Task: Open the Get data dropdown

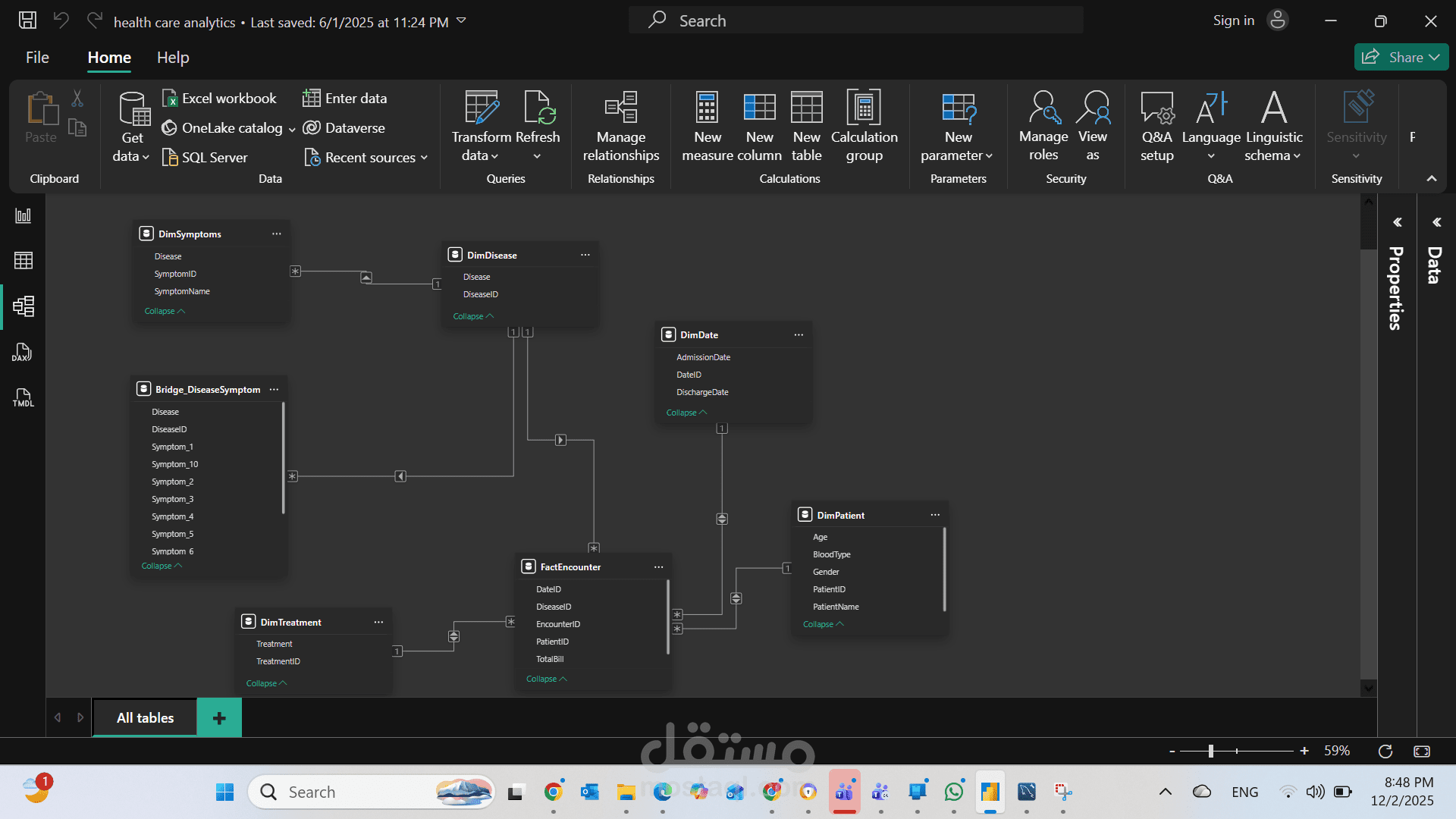Action: (131, 126)
